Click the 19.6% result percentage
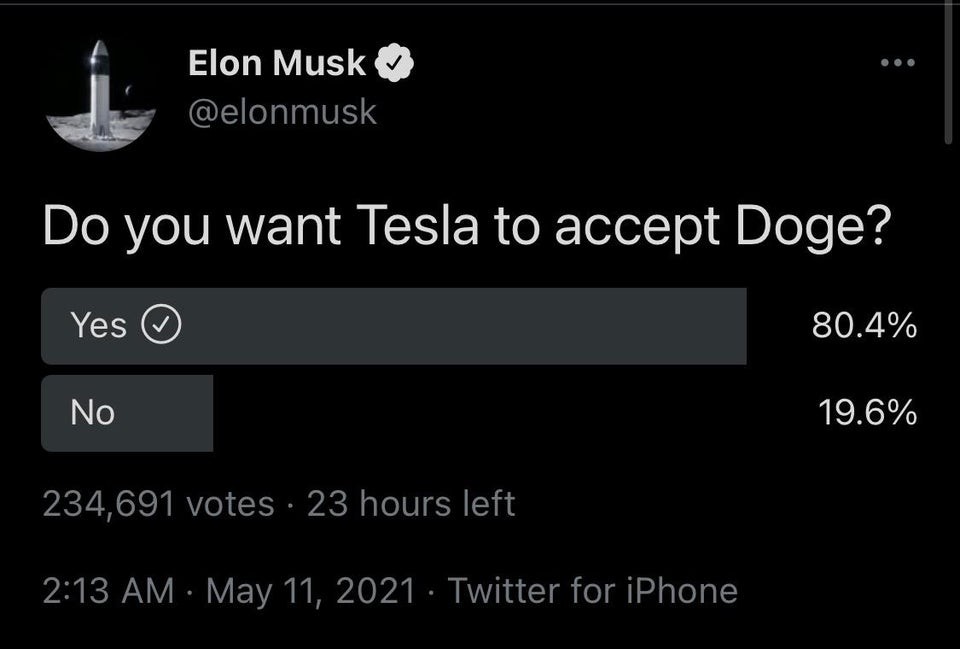Image resolution: width=960 pixels, height=649 pixels. tap(868, 413)
